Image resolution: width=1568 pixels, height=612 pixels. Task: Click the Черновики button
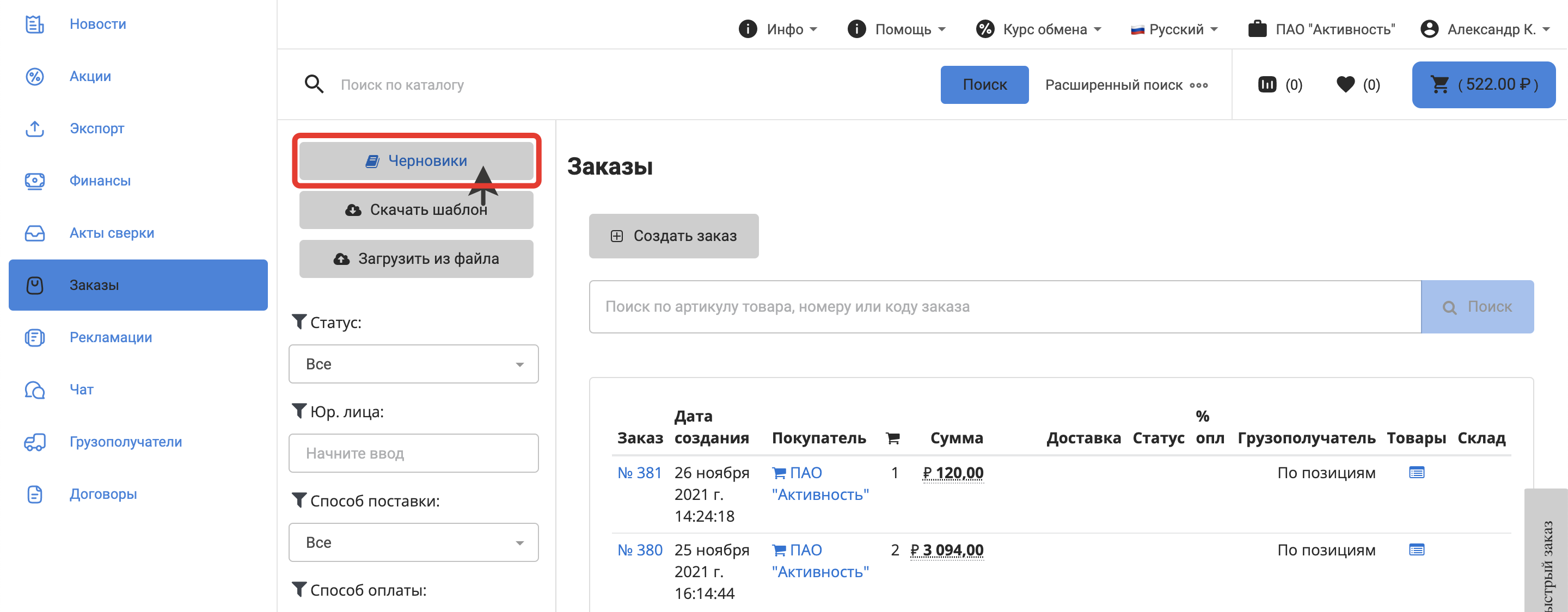click(x=416, y=160)
